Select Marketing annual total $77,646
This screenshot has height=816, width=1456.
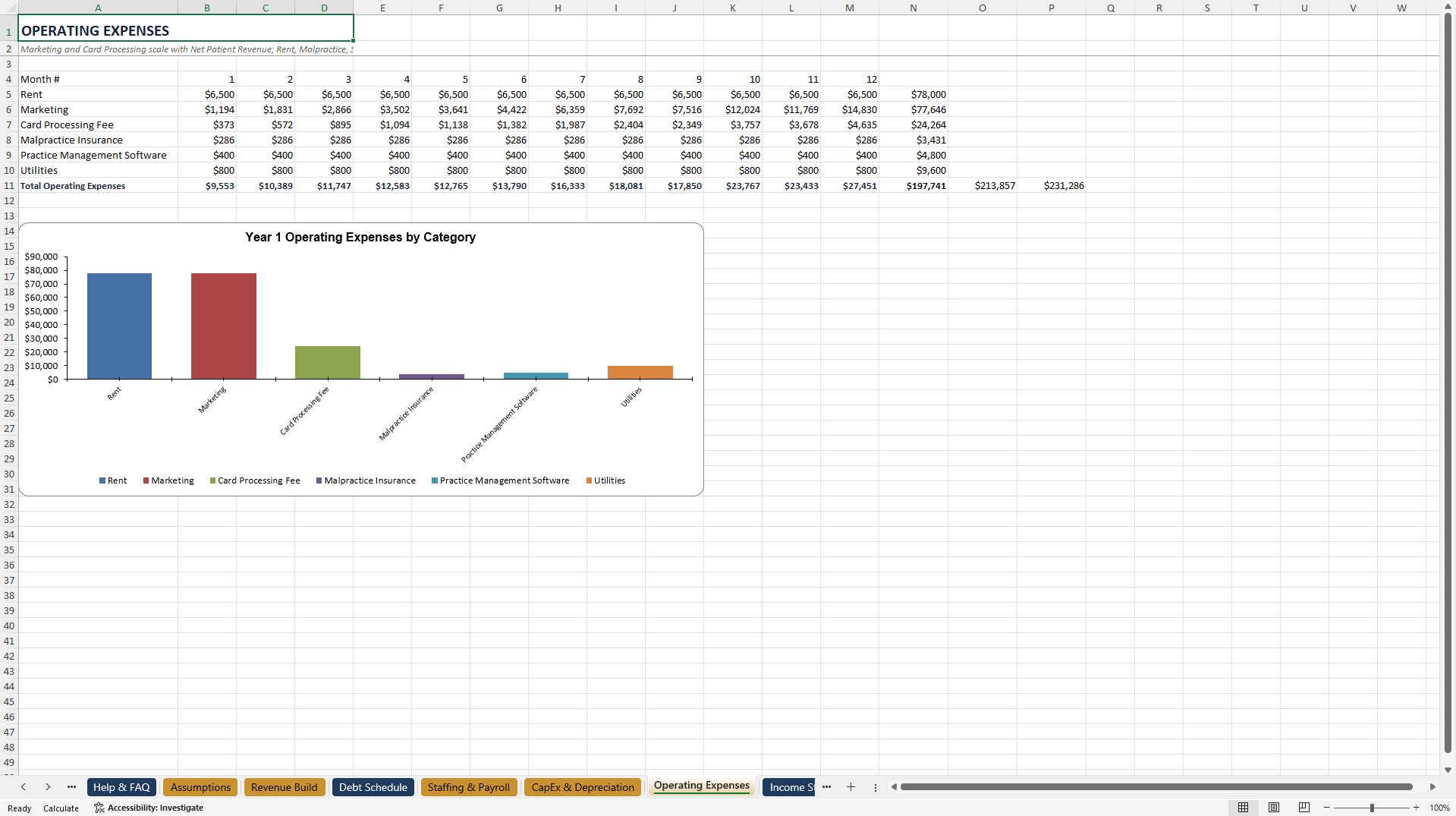pyautogui.click(x=914, y=109)
